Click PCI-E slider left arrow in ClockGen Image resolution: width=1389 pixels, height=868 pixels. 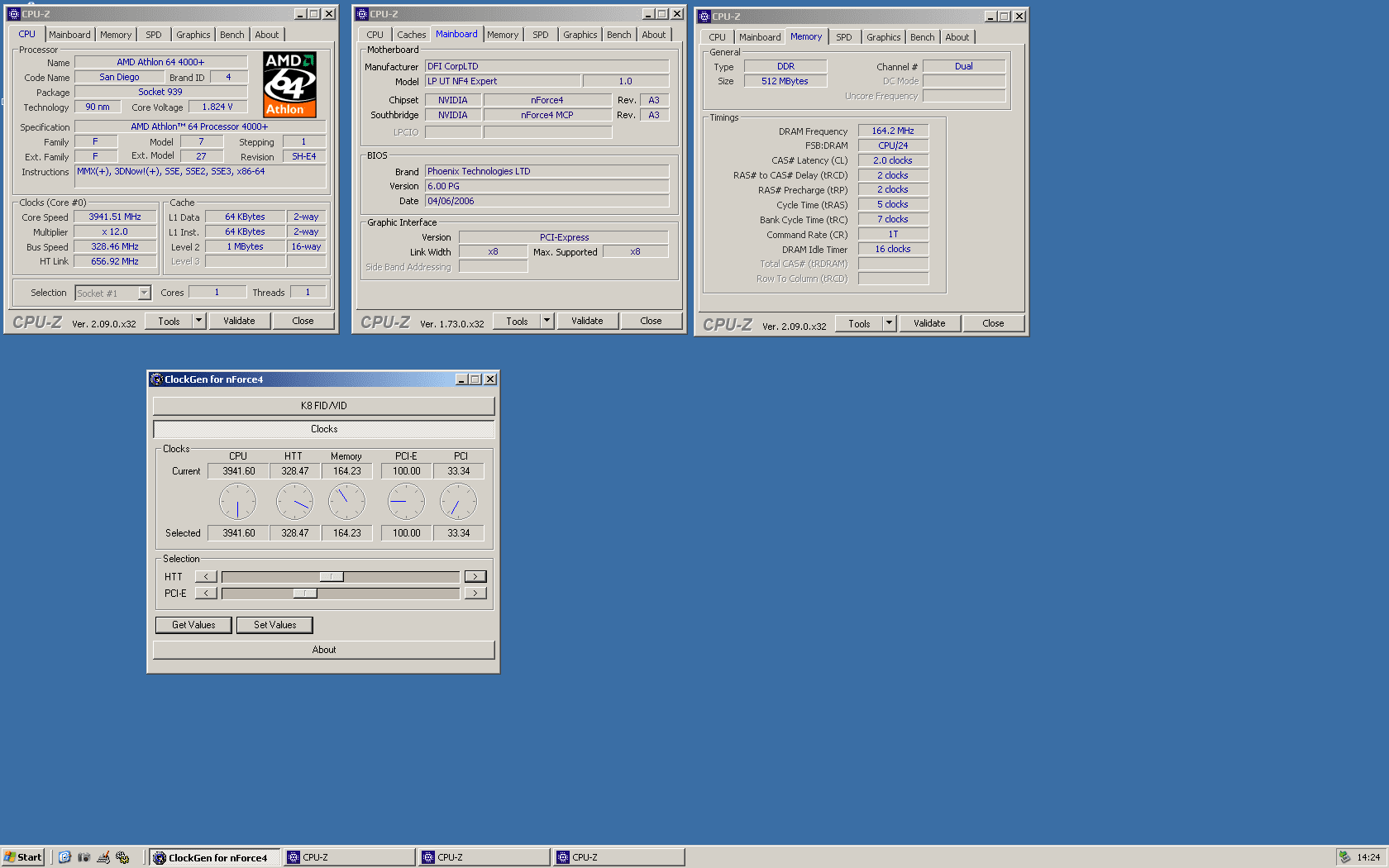[x=206, y=594]
